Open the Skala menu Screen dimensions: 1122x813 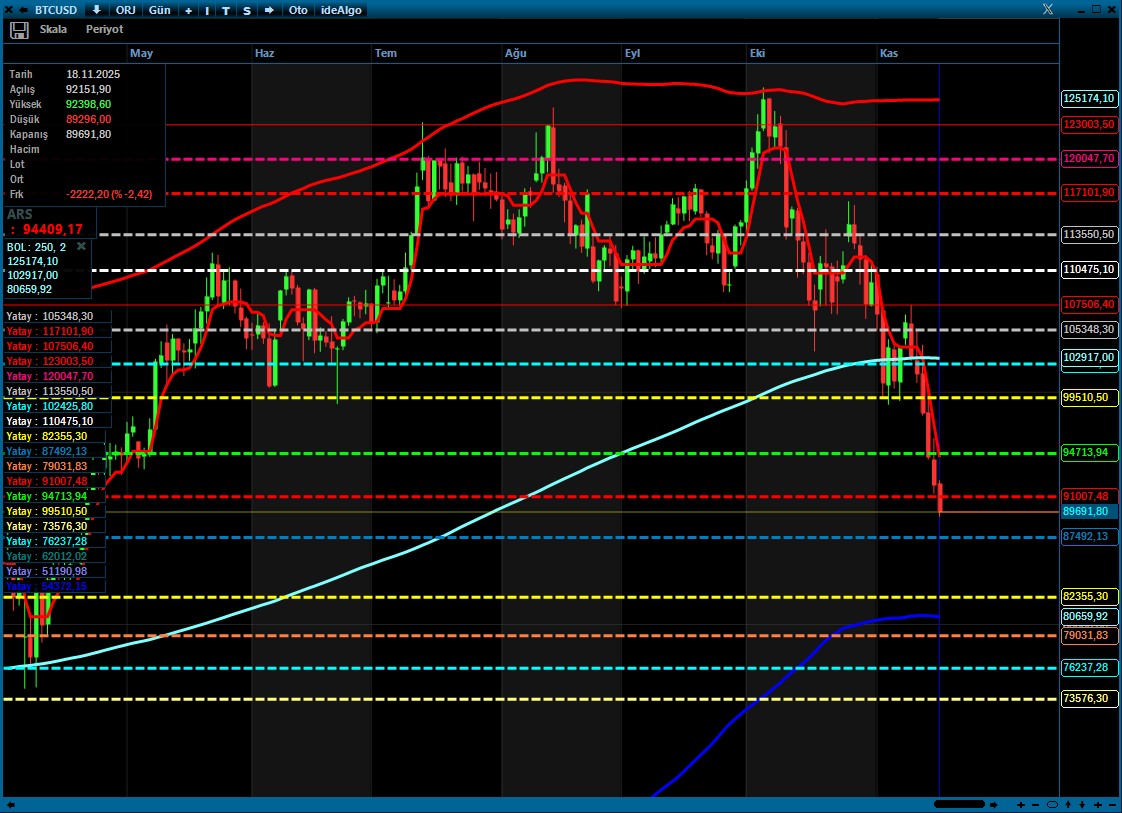pos(53,29)
